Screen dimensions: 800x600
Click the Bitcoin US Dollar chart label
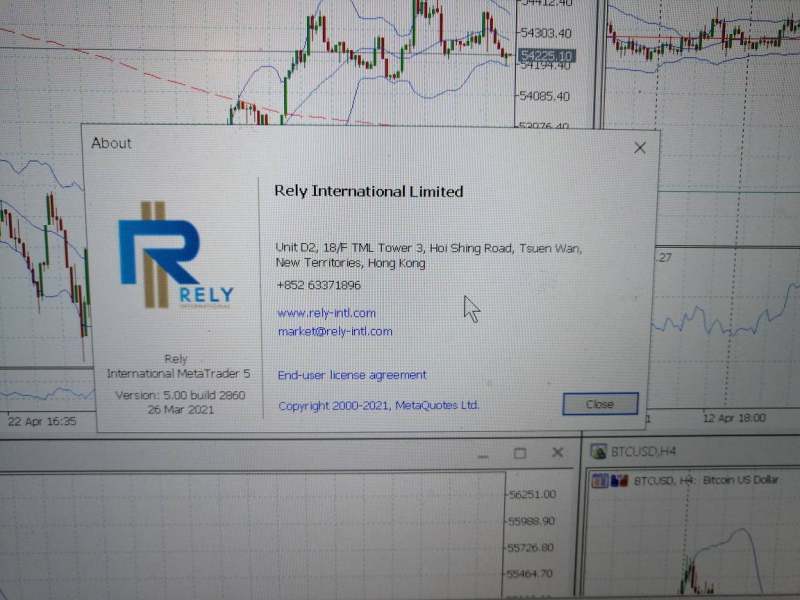[741, 480]
